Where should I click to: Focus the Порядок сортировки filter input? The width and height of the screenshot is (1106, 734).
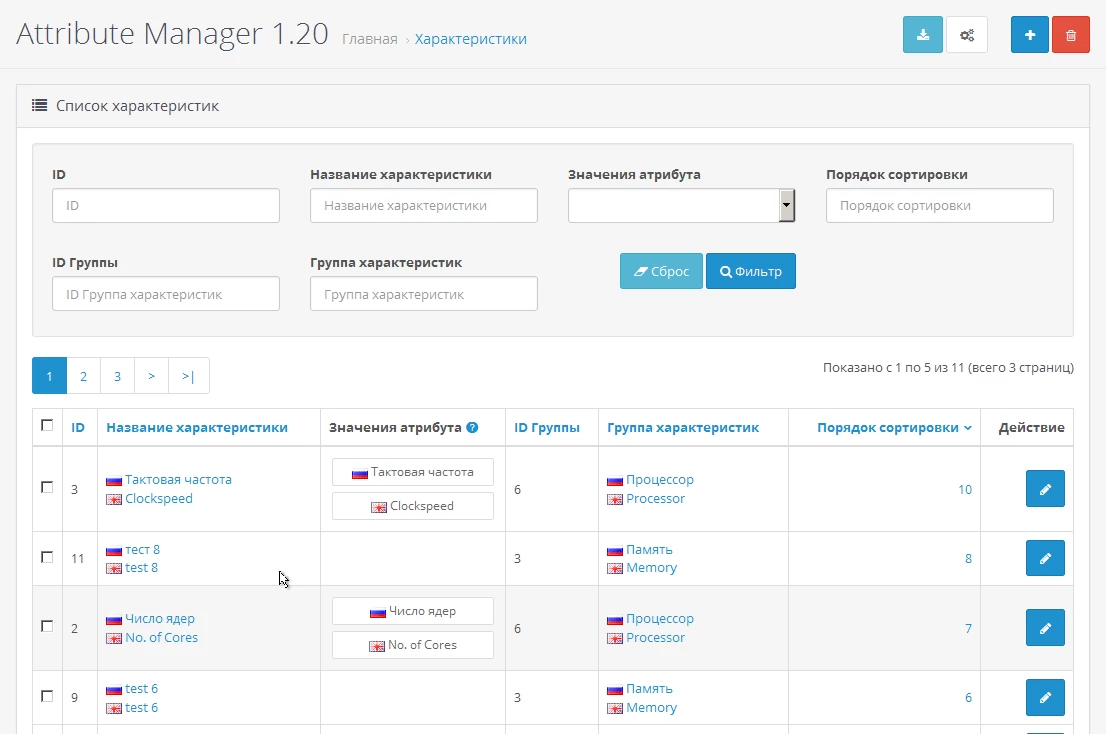[x=940, y=205]
